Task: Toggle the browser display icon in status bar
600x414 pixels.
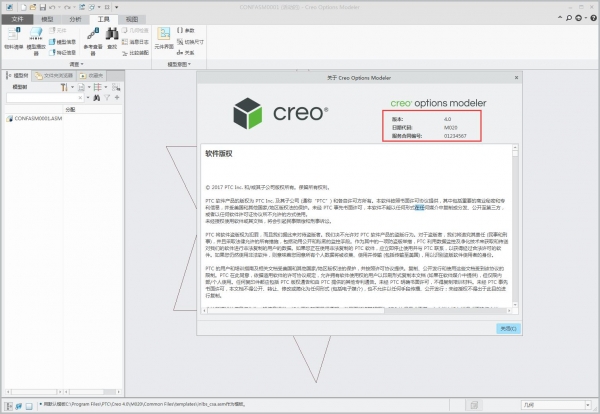Action: (x=18, y=406)
